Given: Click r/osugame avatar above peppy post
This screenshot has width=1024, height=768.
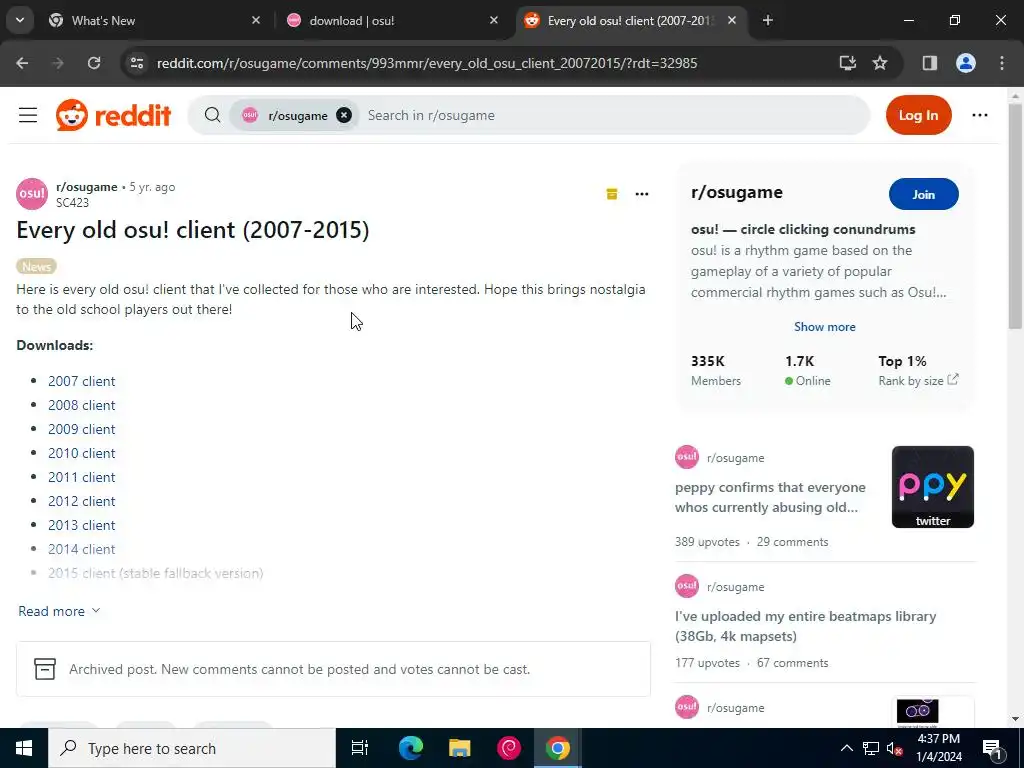Looking at the screenshot, I should [687, 457].
